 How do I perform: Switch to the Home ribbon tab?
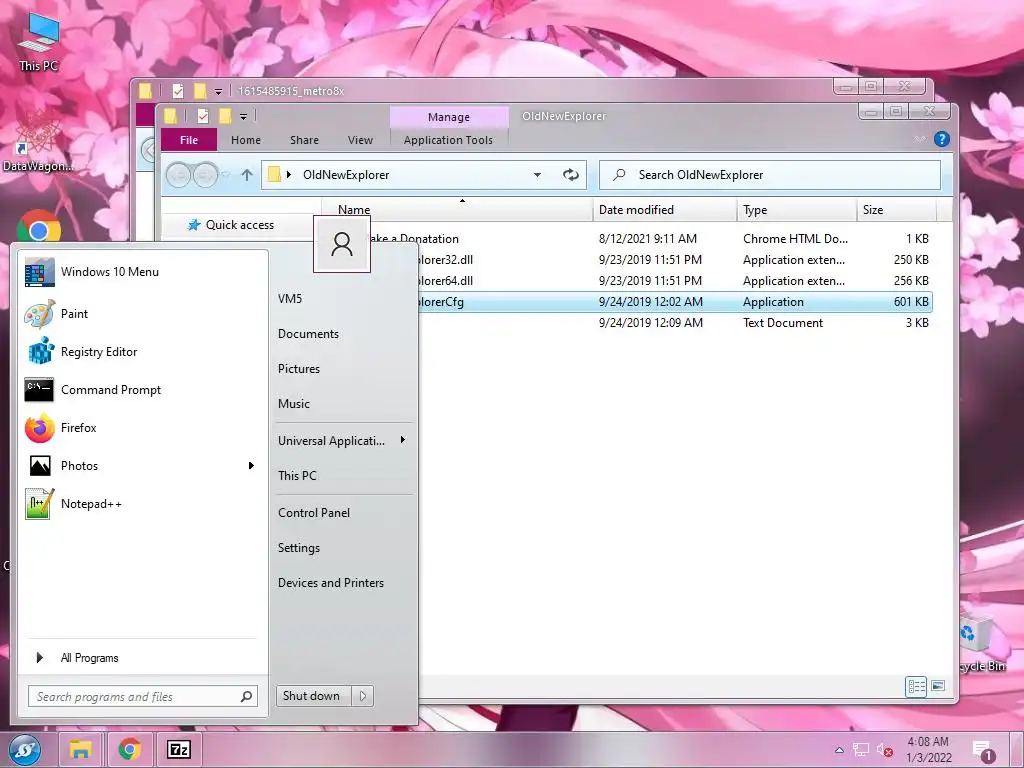[246, 140]
